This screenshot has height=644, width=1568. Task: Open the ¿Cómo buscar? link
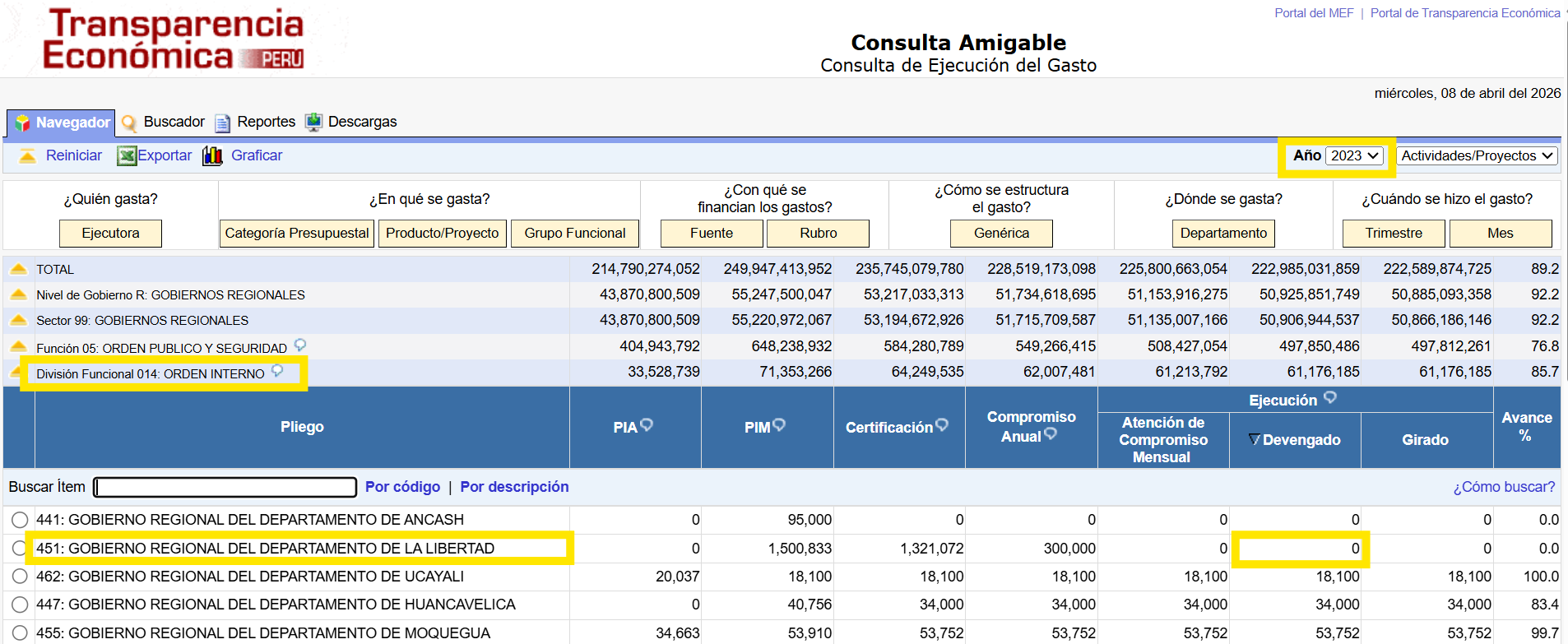pos(1504,487)
